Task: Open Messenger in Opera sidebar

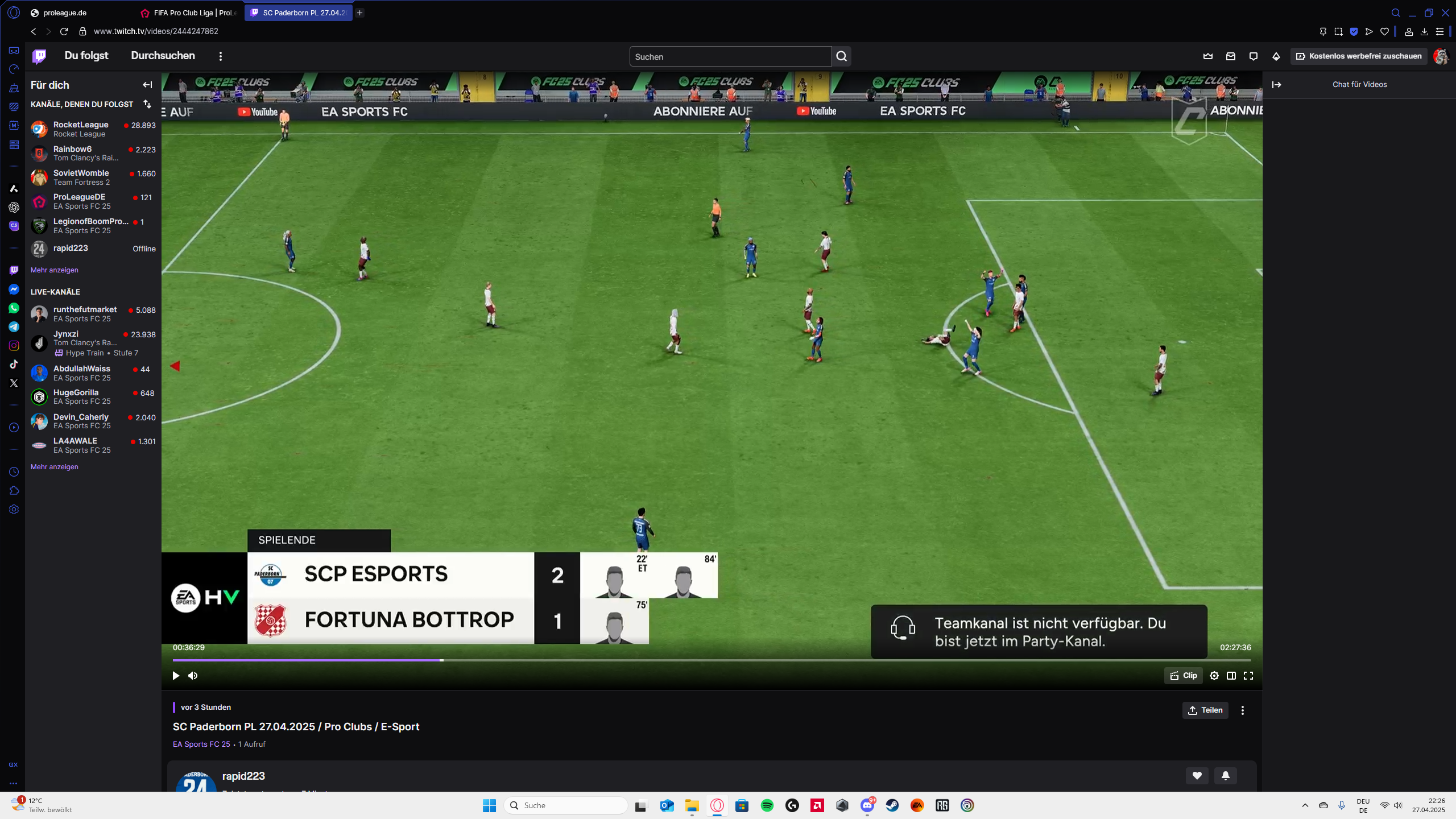Action: pyautogui.click(x=14, y=289)
